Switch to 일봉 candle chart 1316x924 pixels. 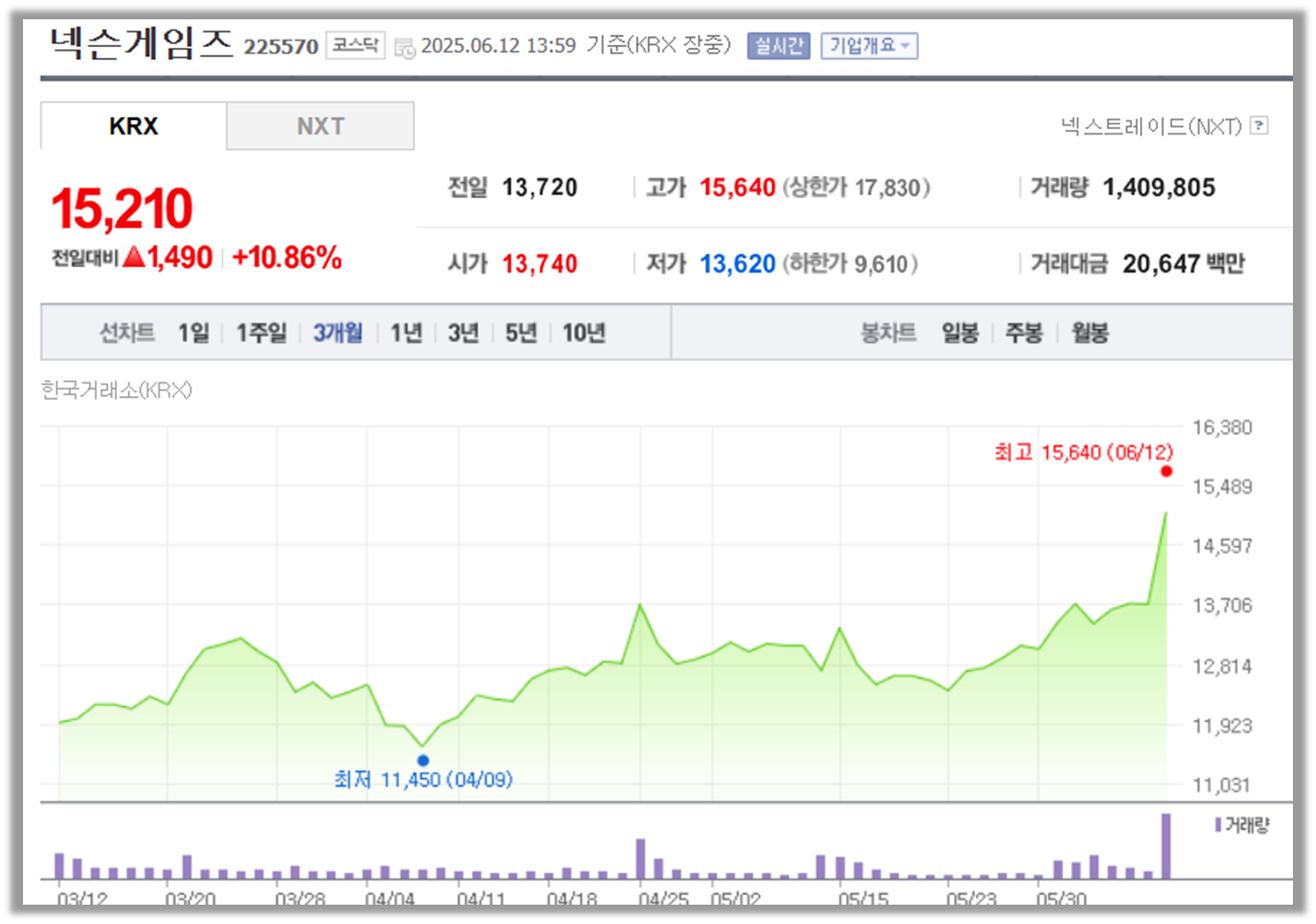pyautogui.click(x=960, y=333)
